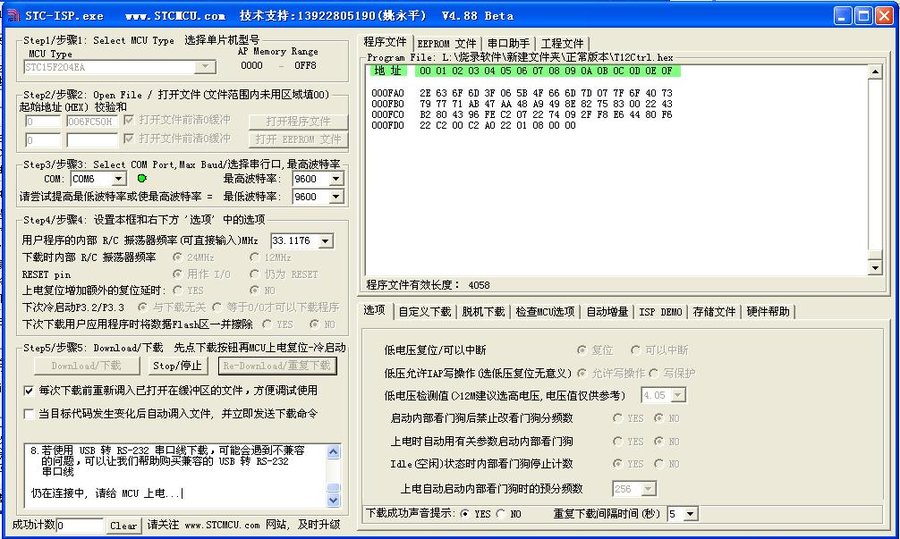The height and width of the screenshot is (539, 900).
Task: Switch to the EEPROM 文件 tab
Action: click(446, 44)
